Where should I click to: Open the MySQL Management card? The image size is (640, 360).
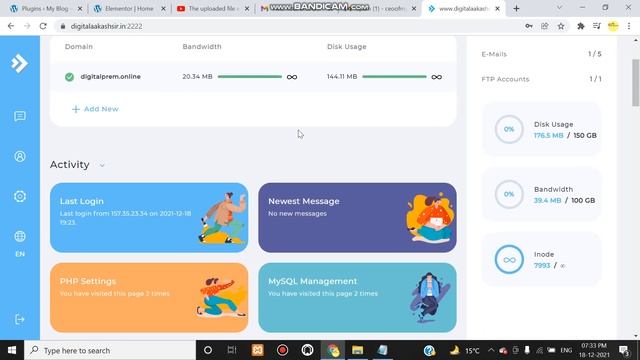357,298
